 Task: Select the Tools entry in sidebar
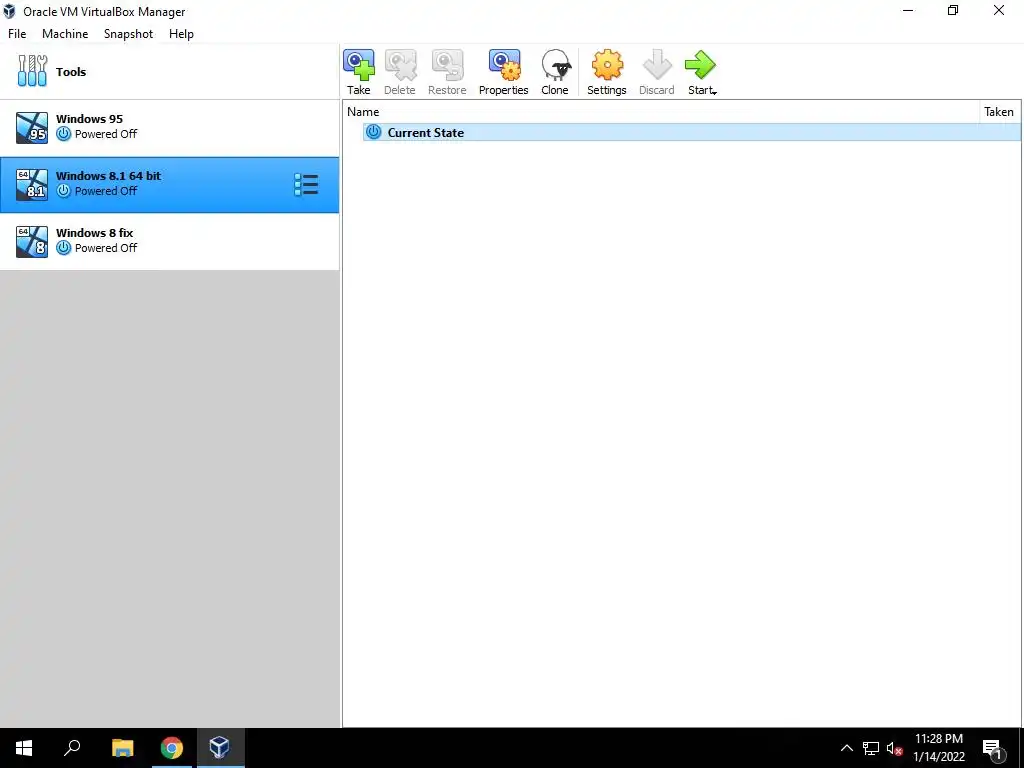click(169, 72)
